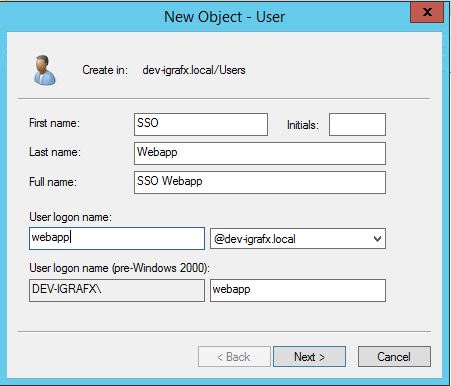Close the New Object - User dialog
The height and width of the screenshot is (386, 451).
(x=427, y=12)
